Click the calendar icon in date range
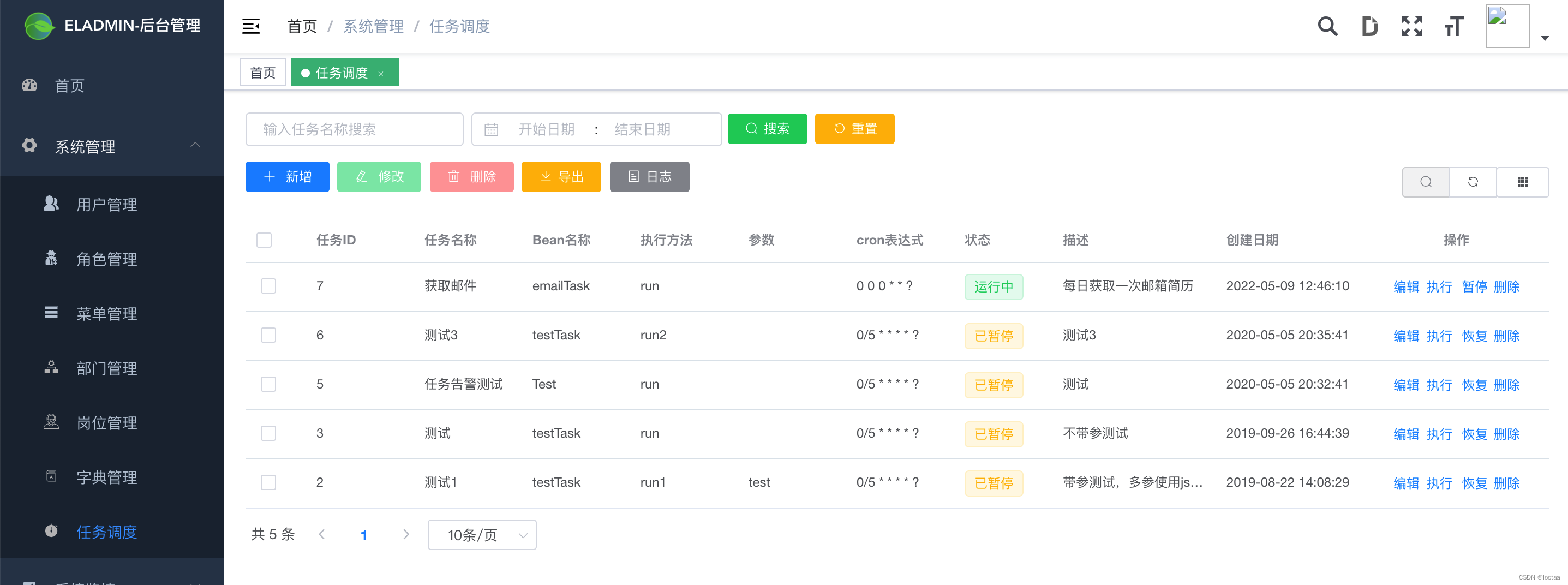This screenshot has height=585, width=1568. click(491, 130)
